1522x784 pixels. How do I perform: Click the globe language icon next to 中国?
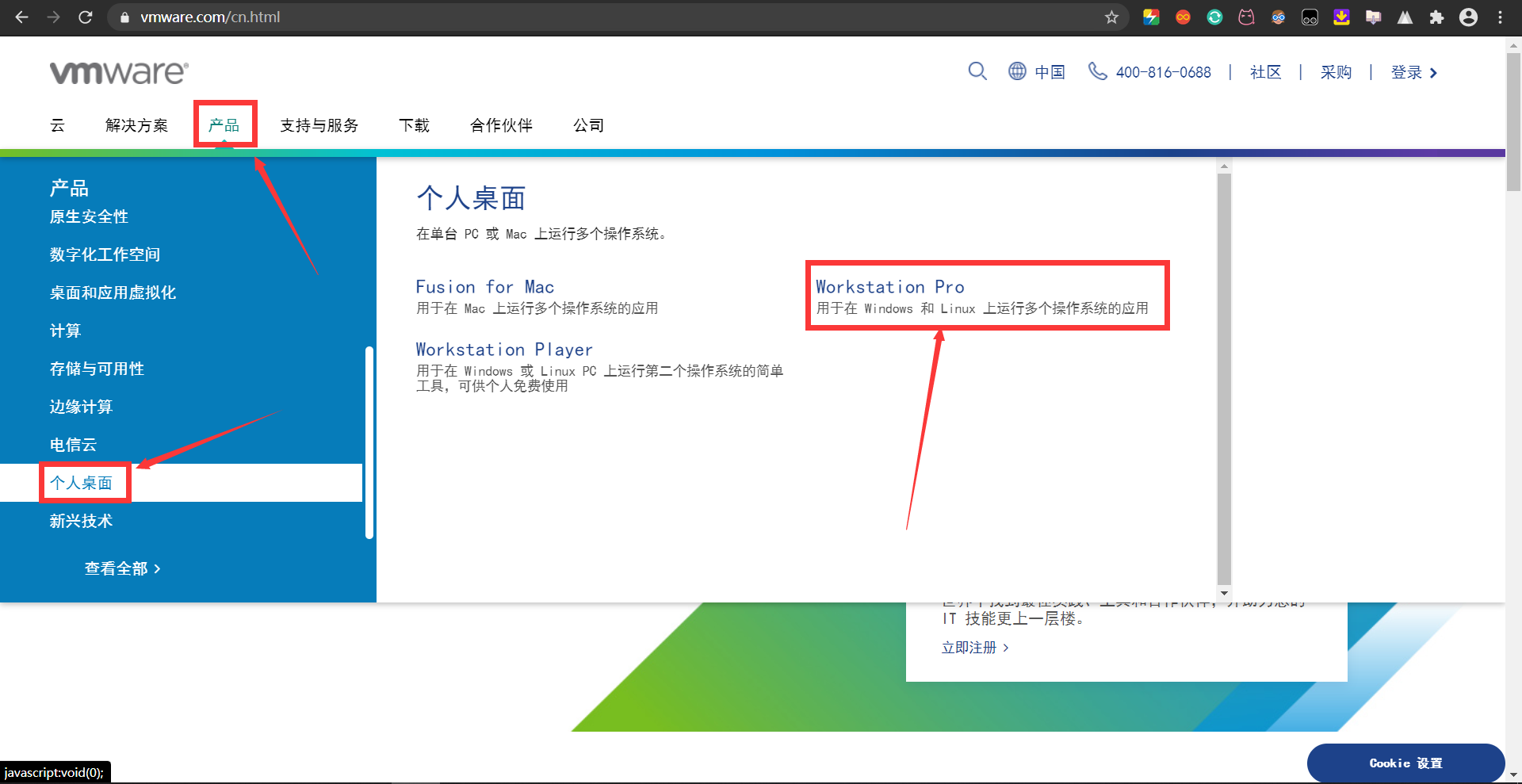pyautogui.click(x=1018, y=71)
